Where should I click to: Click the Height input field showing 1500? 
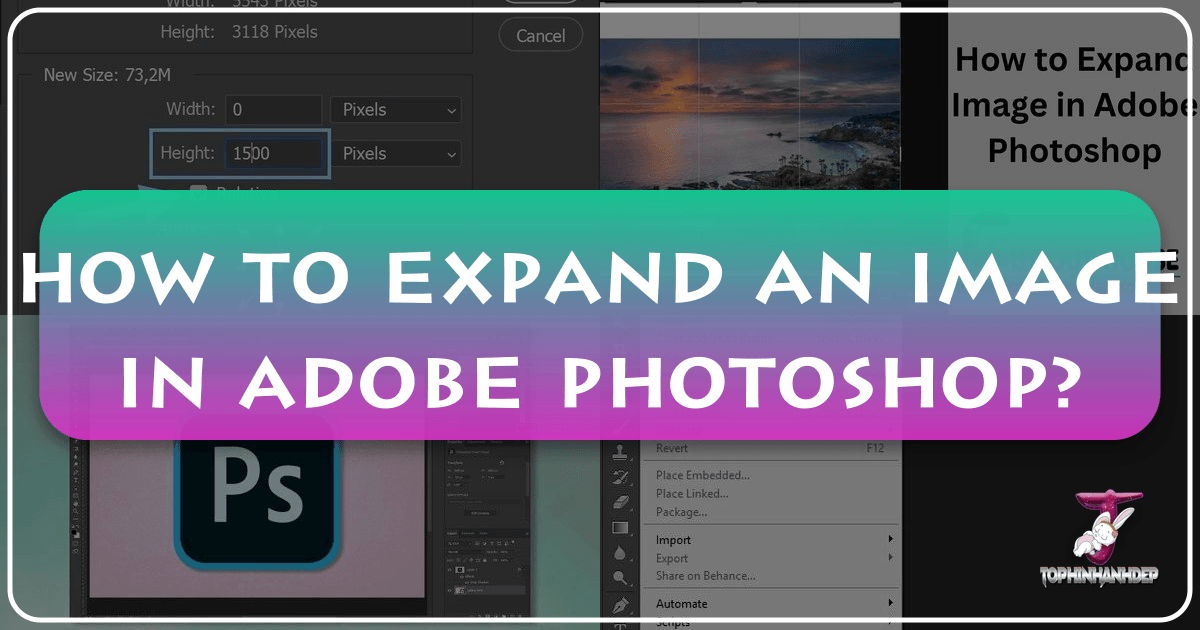click(x=272, y=153)
